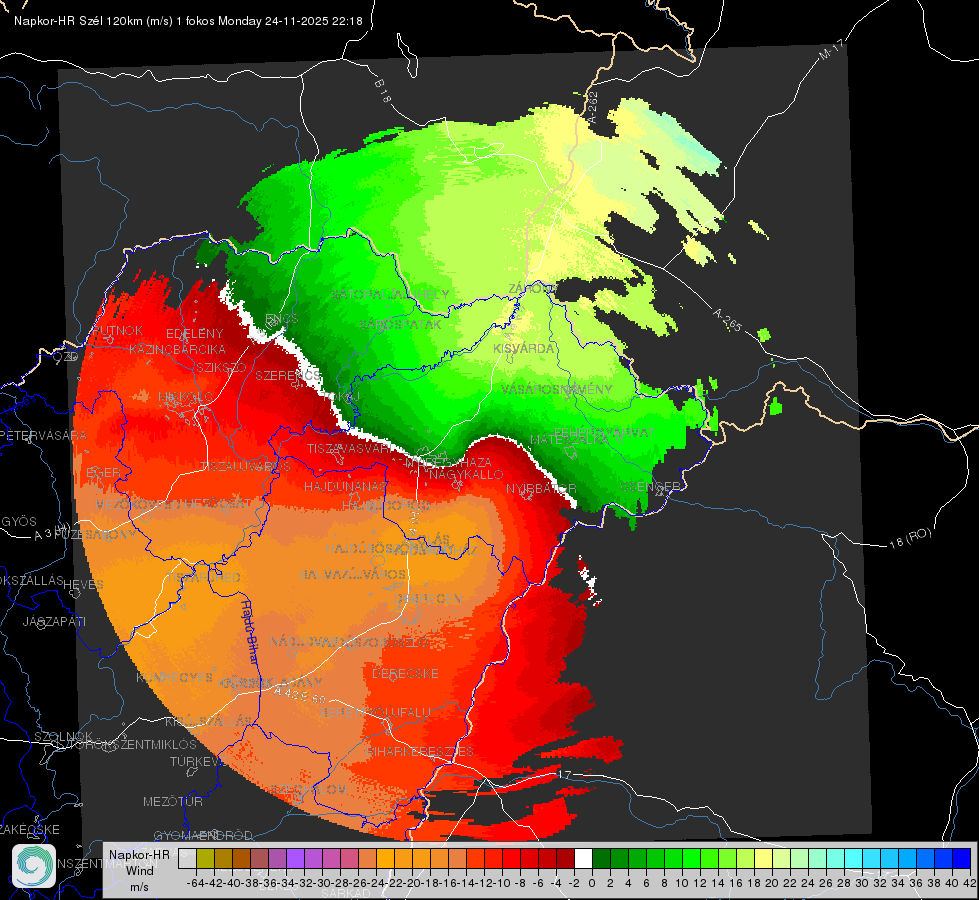
Task: Select the HAJDÚNÁNÁS city label
Action: (345, 486)
